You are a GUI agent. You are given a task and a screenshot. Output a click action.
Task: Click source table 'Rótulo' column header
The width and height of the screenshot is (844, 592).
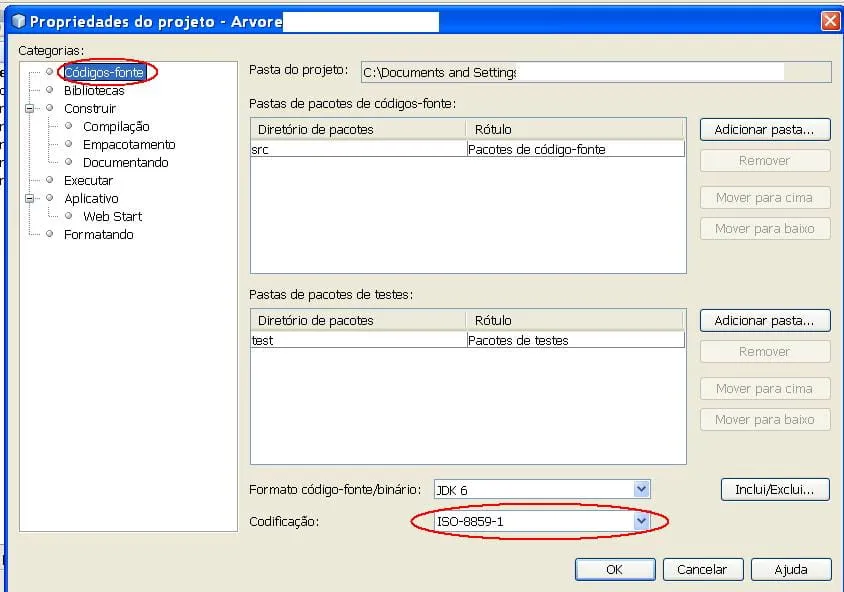[575, 129]
